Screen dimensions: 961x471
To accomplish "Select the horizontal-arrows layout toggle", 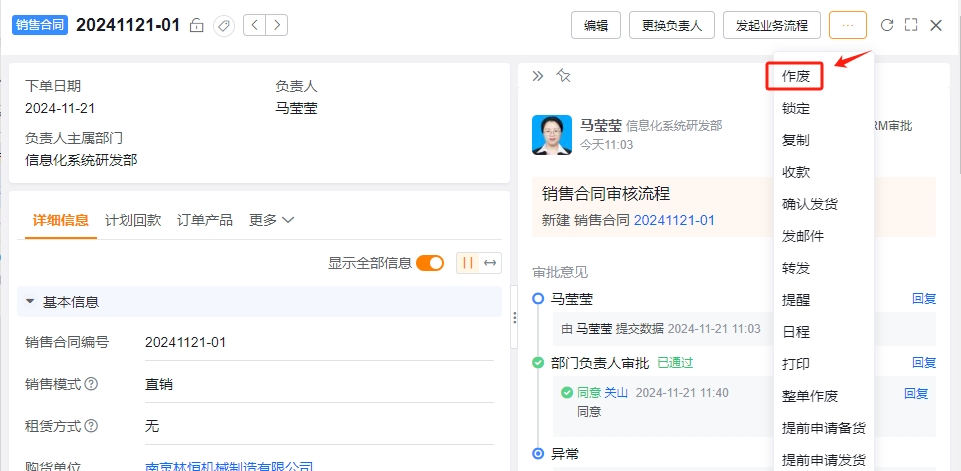I will [x=490, y=263].
